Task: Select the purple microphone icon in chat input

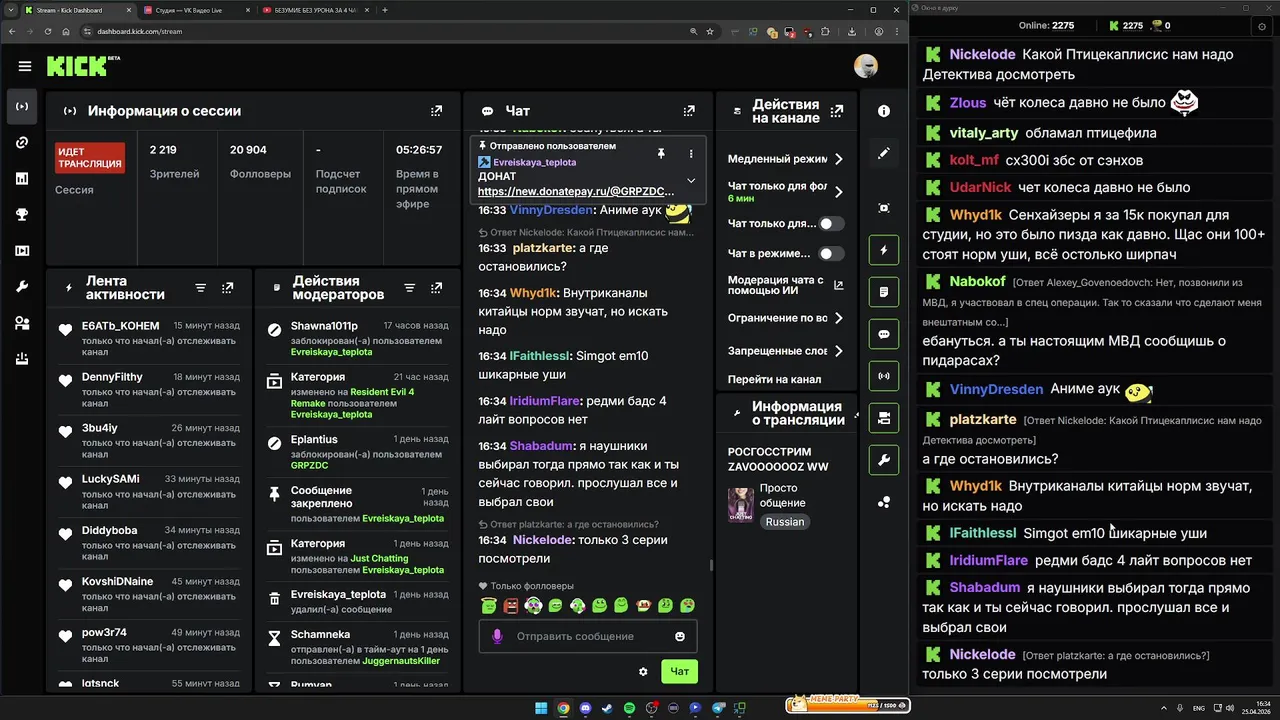Action: [x=497, y=637]
